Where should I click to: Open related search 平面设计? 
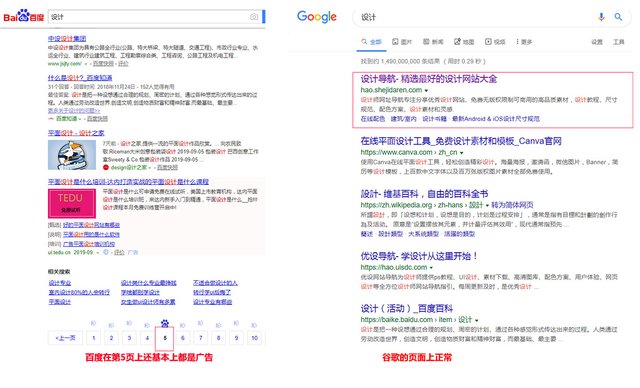pos(60,302)
